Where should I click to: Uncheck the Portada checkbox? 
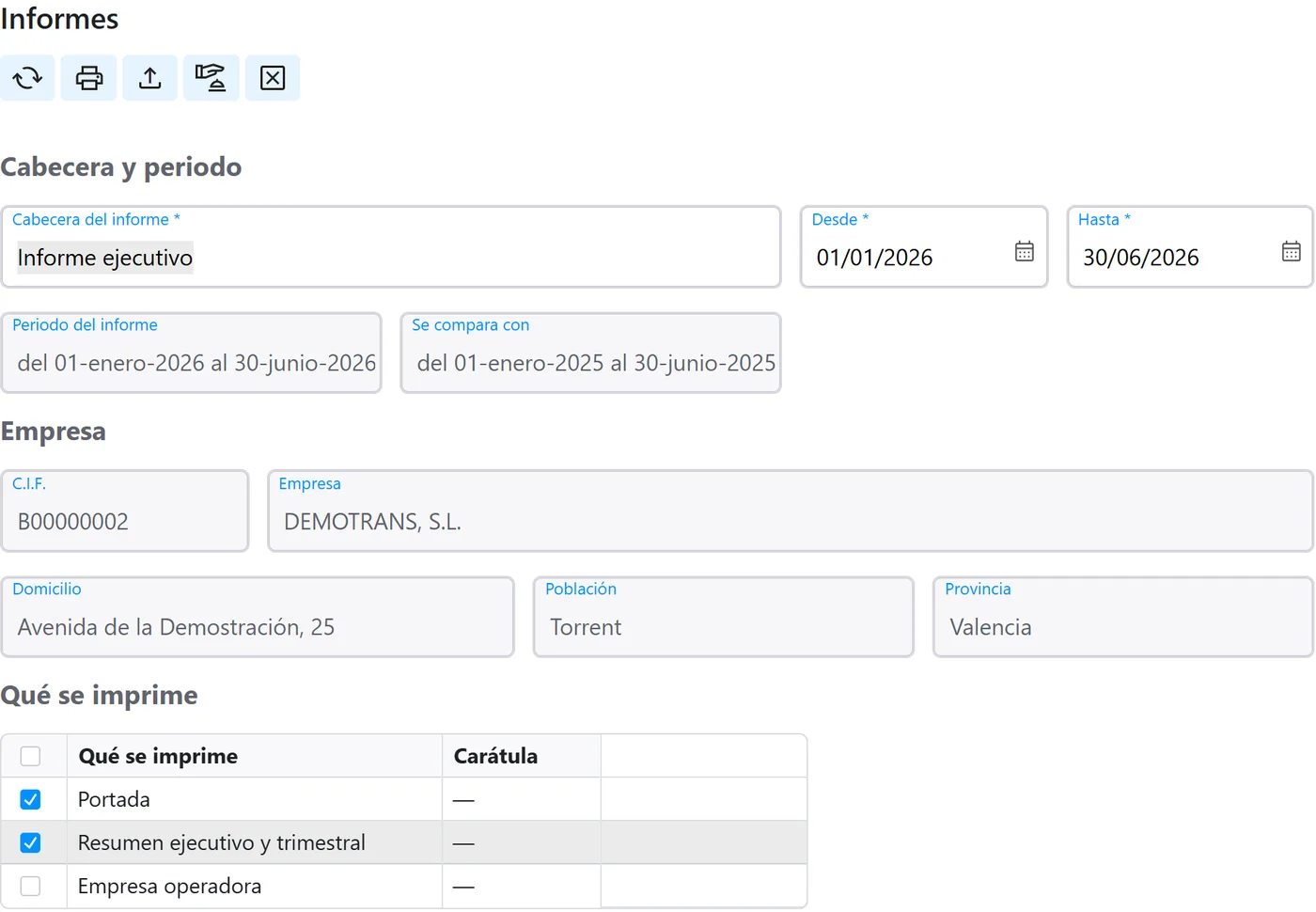(x=30, y=799)
